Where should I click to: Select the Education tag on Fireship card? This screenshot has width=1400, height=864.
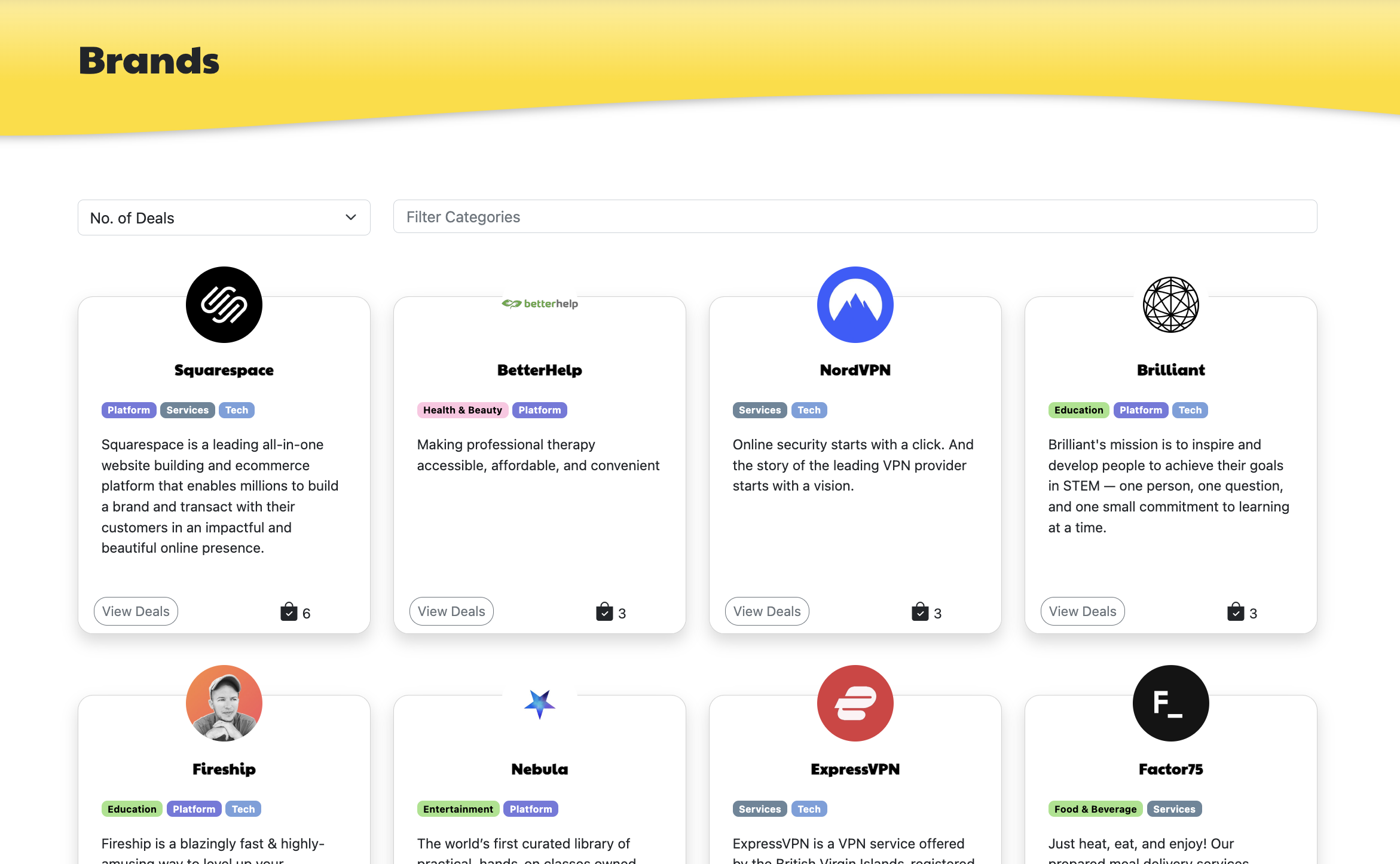click(x=132, y=809)
